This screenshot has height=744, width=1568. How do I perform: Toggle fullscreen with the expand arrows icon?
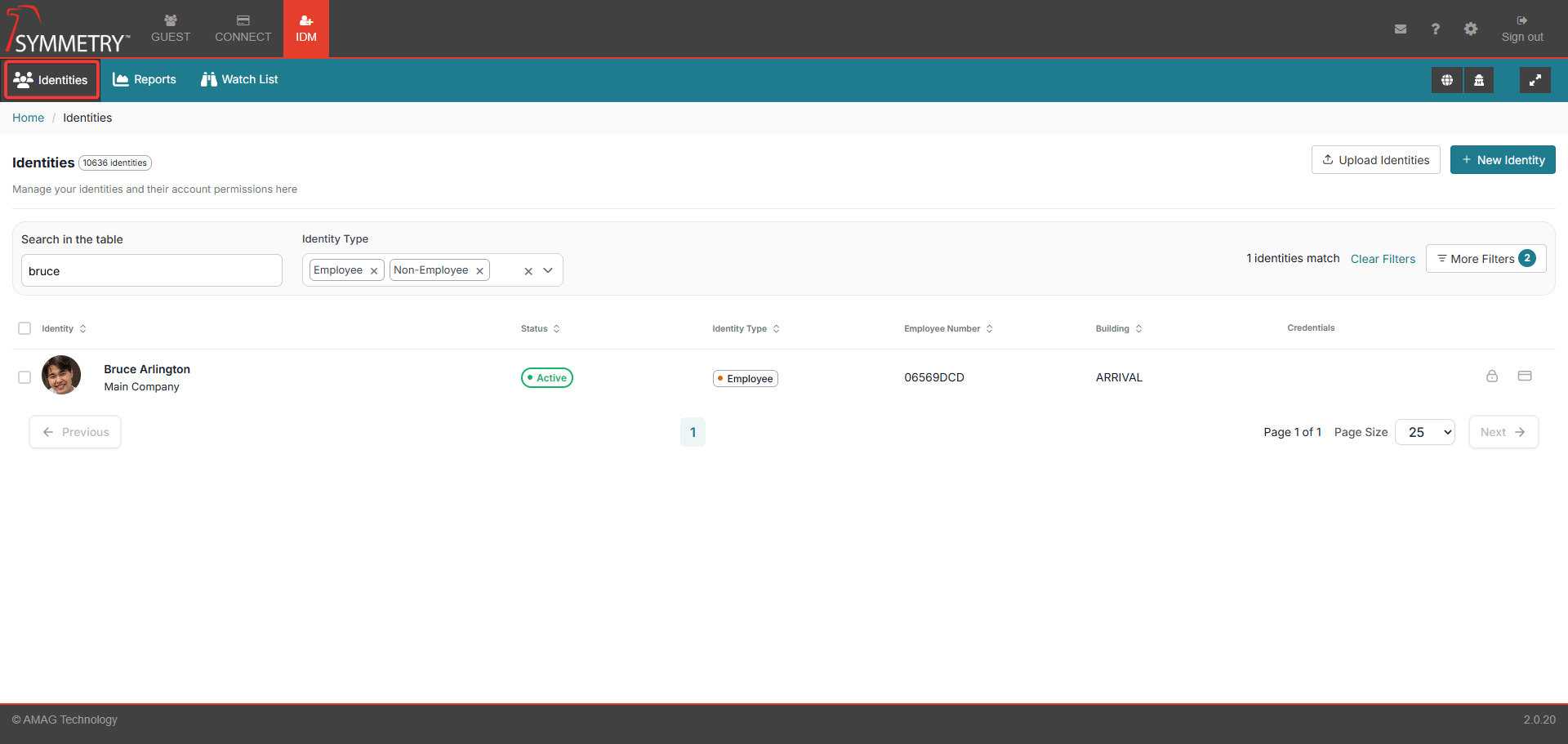click(1535, 80)
